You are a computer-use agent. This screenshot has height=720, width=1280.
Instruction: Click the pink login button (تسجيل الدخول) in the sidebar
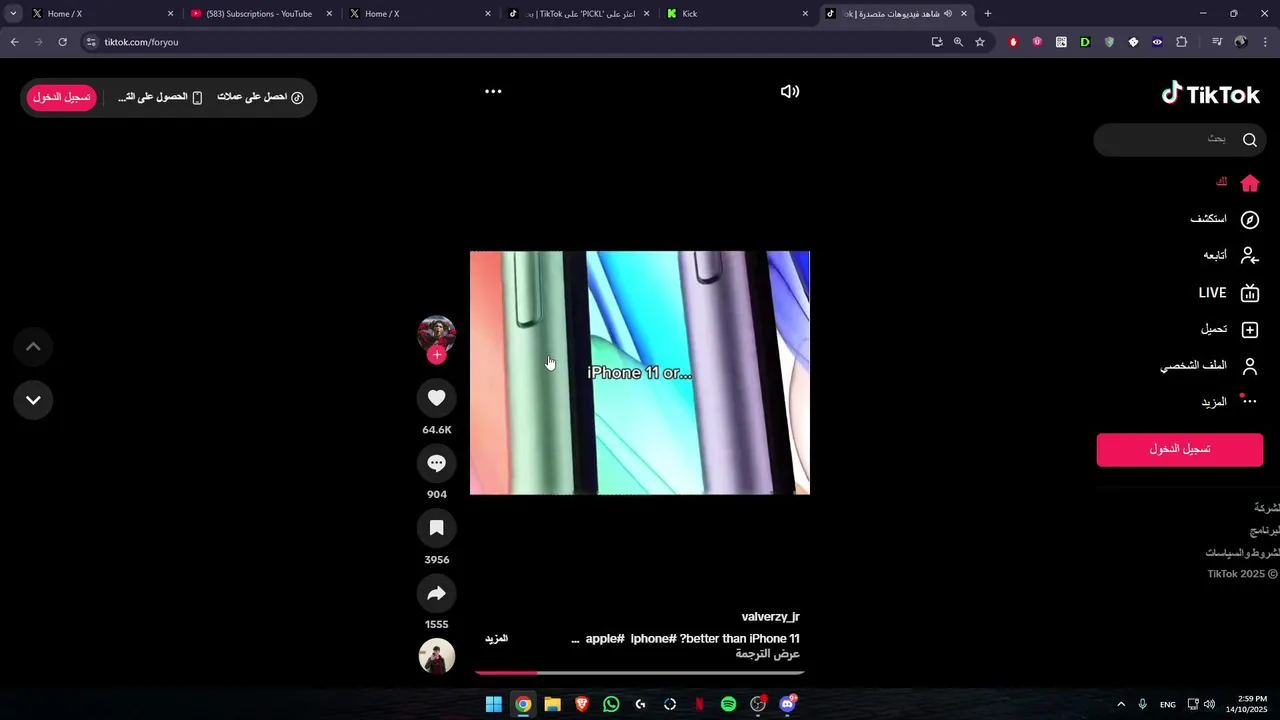point(1180,449)
